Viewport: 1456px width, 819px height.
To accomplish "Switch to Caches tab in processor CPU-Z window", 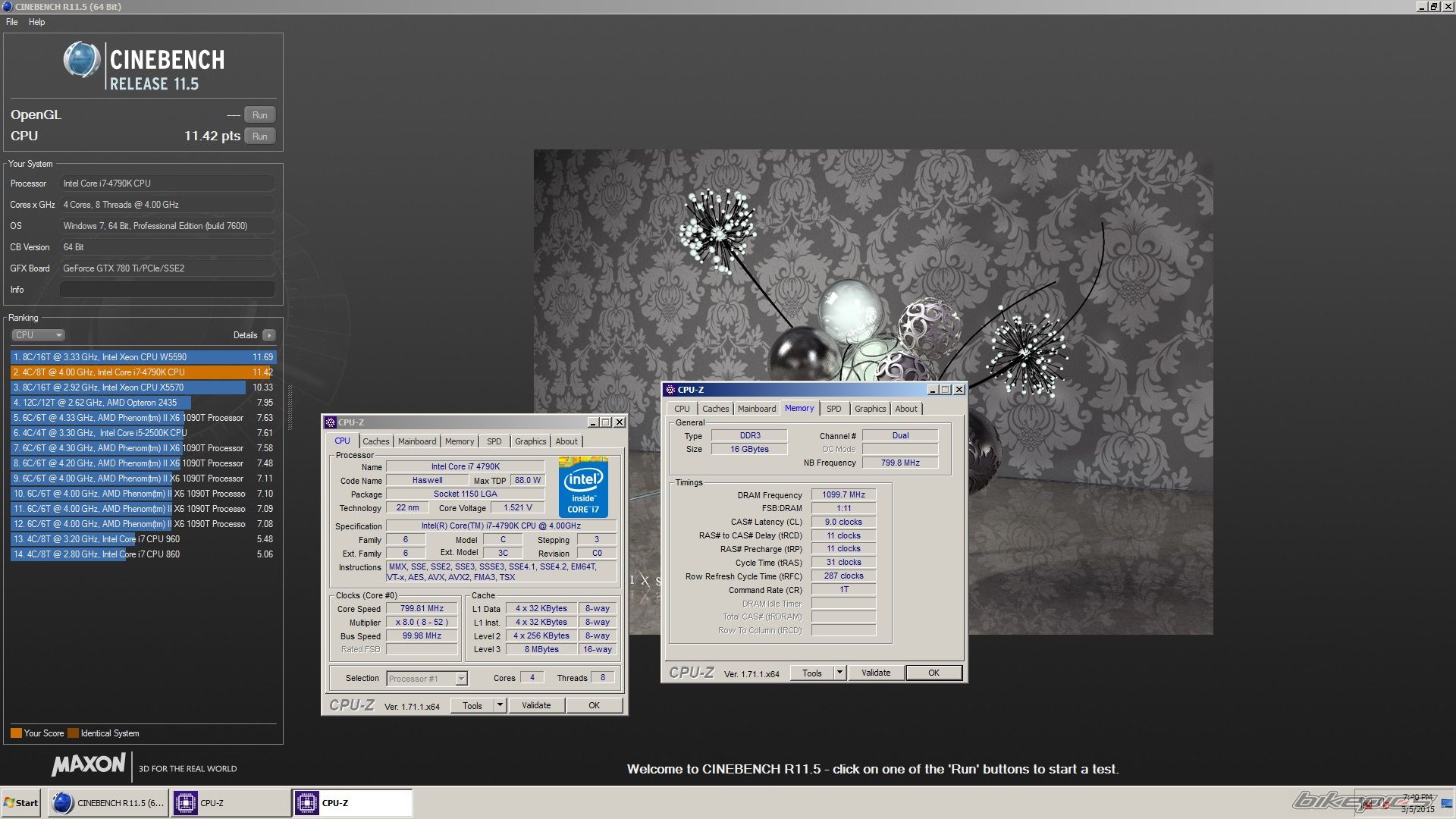I will (x=375, y=441).
